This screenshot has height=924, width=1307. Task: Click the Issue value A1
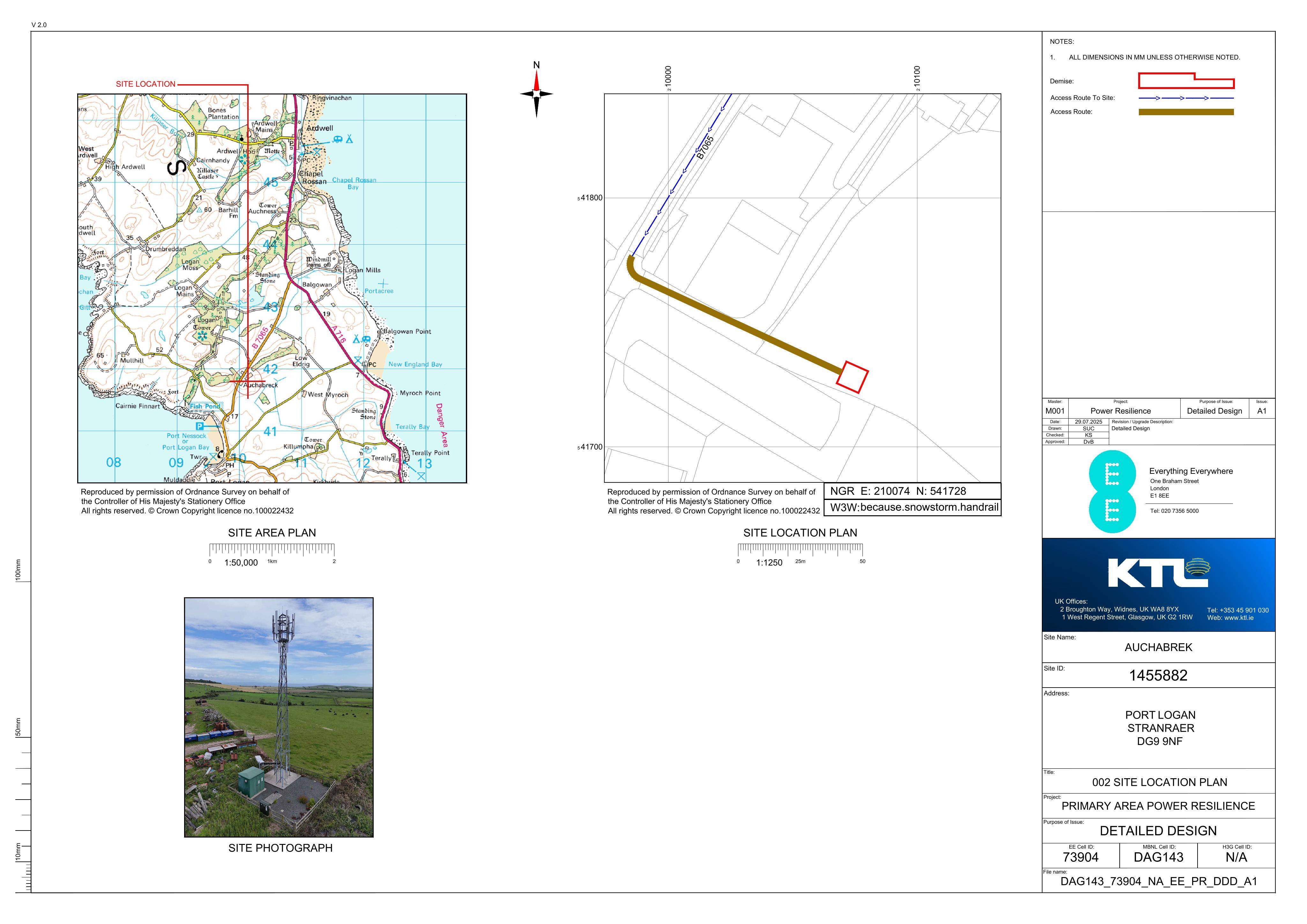coord(1262,411)
